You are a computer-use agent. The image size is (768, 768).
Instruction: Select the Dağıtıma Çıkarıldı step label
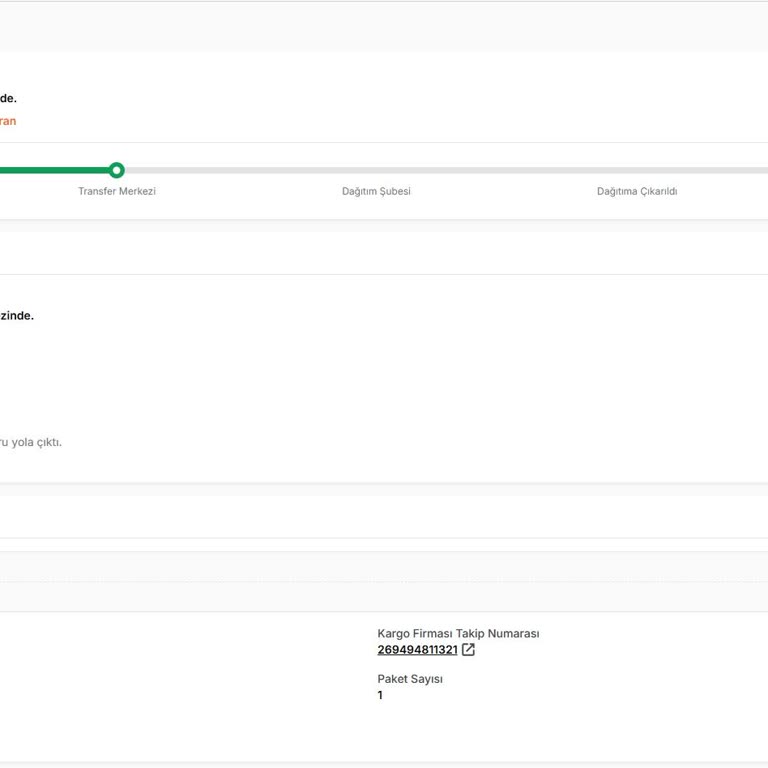pos(637,191)
